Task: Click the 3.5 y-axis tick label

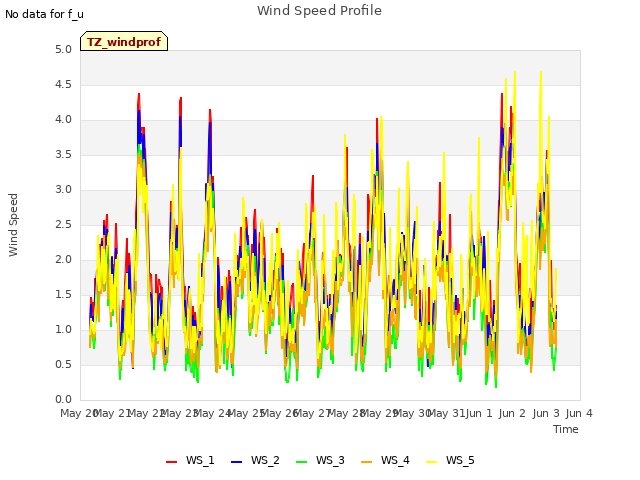Action: click(63, 154)
